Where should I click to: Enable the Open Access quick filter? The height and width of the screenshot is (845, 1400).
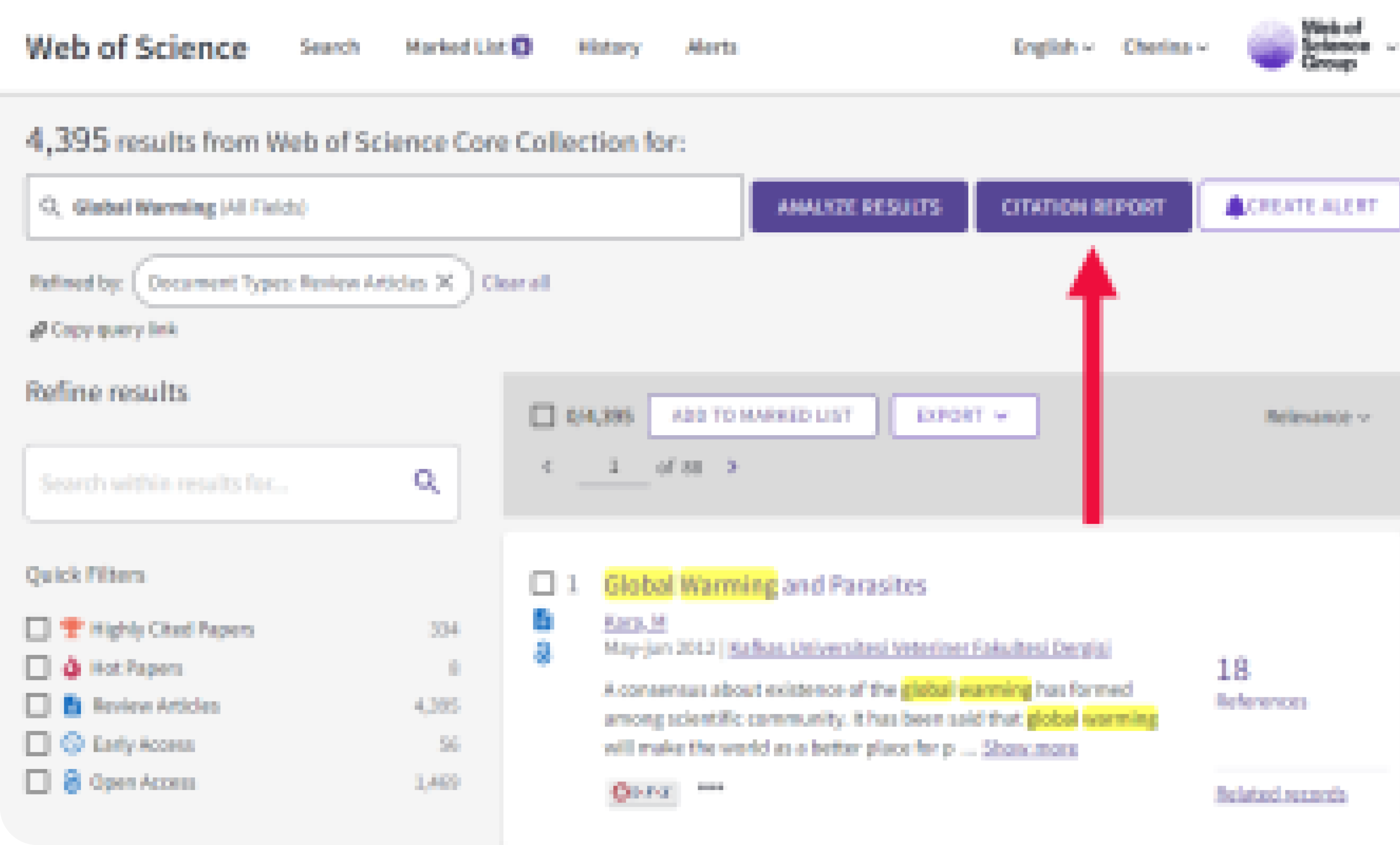pos(37,782)
